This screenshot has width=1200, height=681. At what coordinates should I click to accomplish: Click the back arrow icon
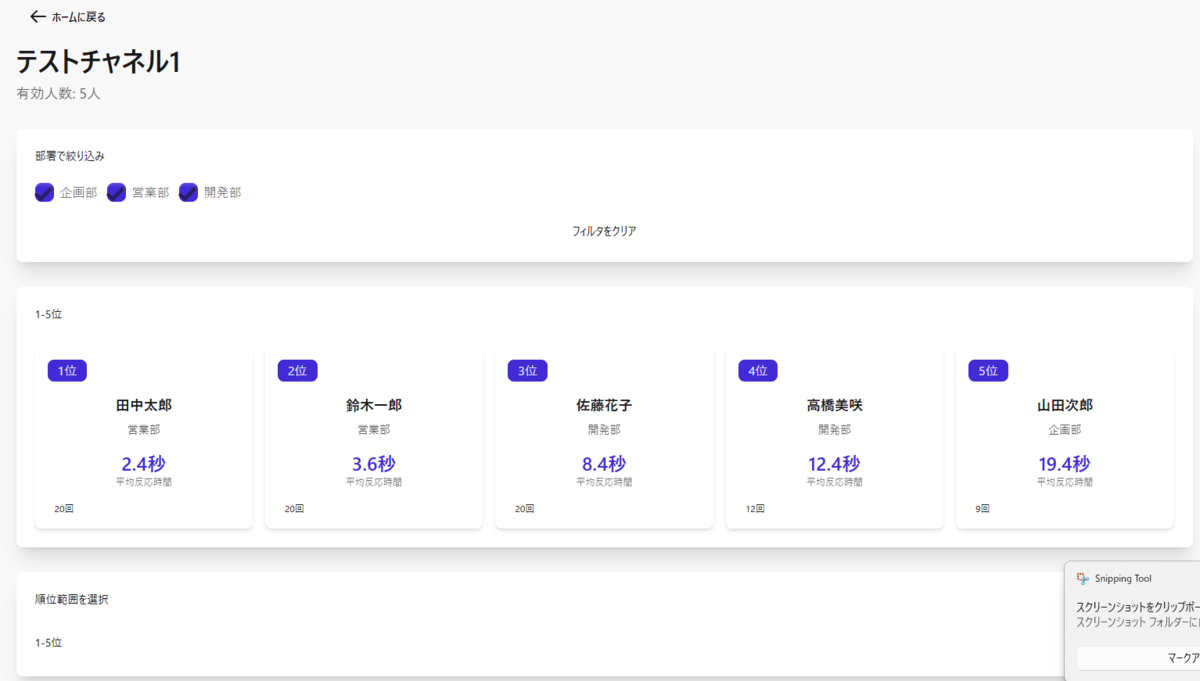pos(38,17)
